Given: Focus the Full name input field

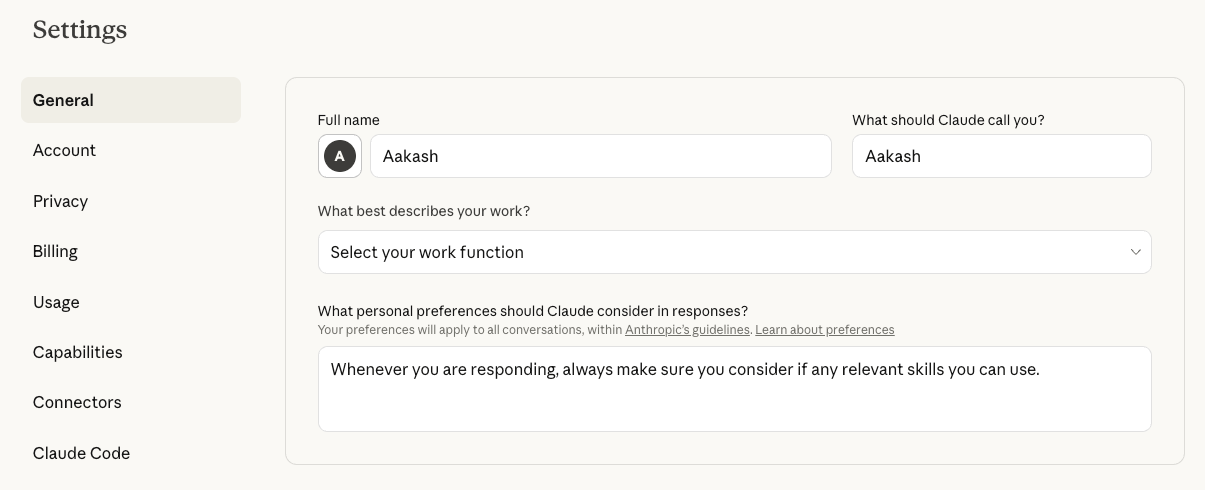Looking at the screenshot, I should coord(600,156).
